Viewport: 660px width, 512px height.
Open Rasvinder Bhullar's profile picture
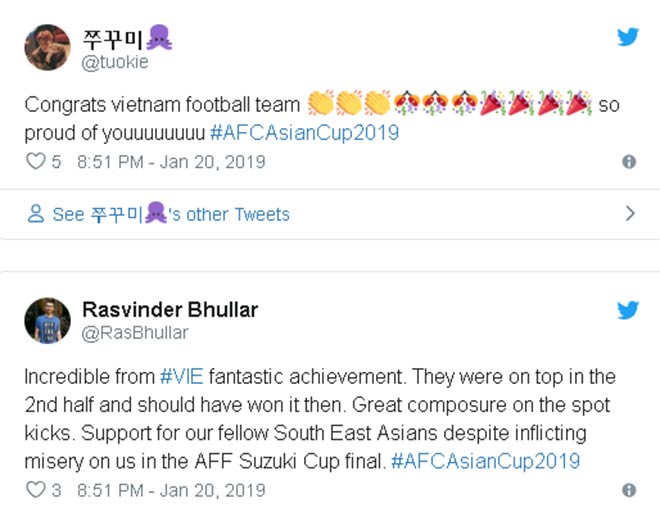tap(47, 320)
